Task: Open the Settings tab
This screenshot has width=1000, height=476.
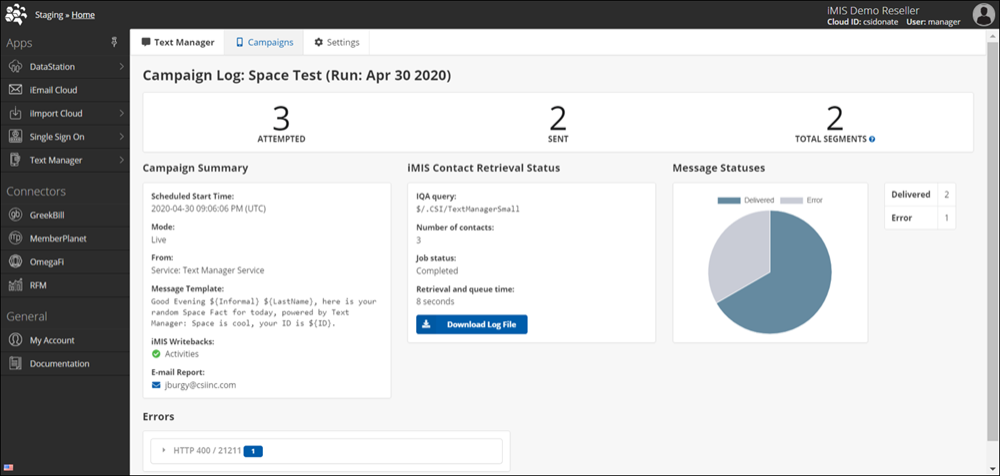Action: [336, 42]
